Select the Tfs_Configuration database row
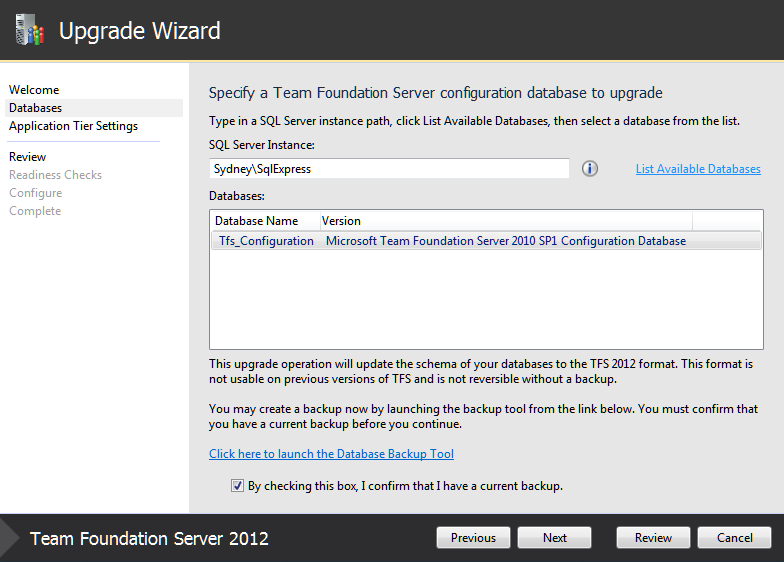Image resolution: width=784 pixels, height=562 pixels. pyautogui.click(x=486, y=240)
